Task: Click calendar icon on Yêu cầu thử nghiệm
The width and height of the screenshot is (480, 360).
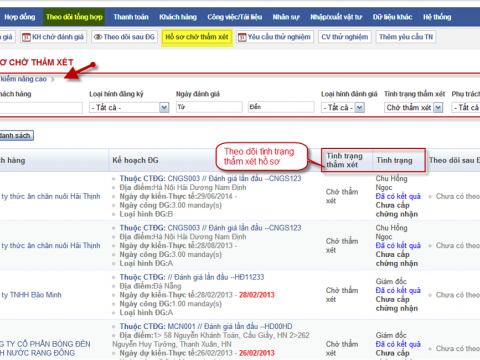Action: 242,37
